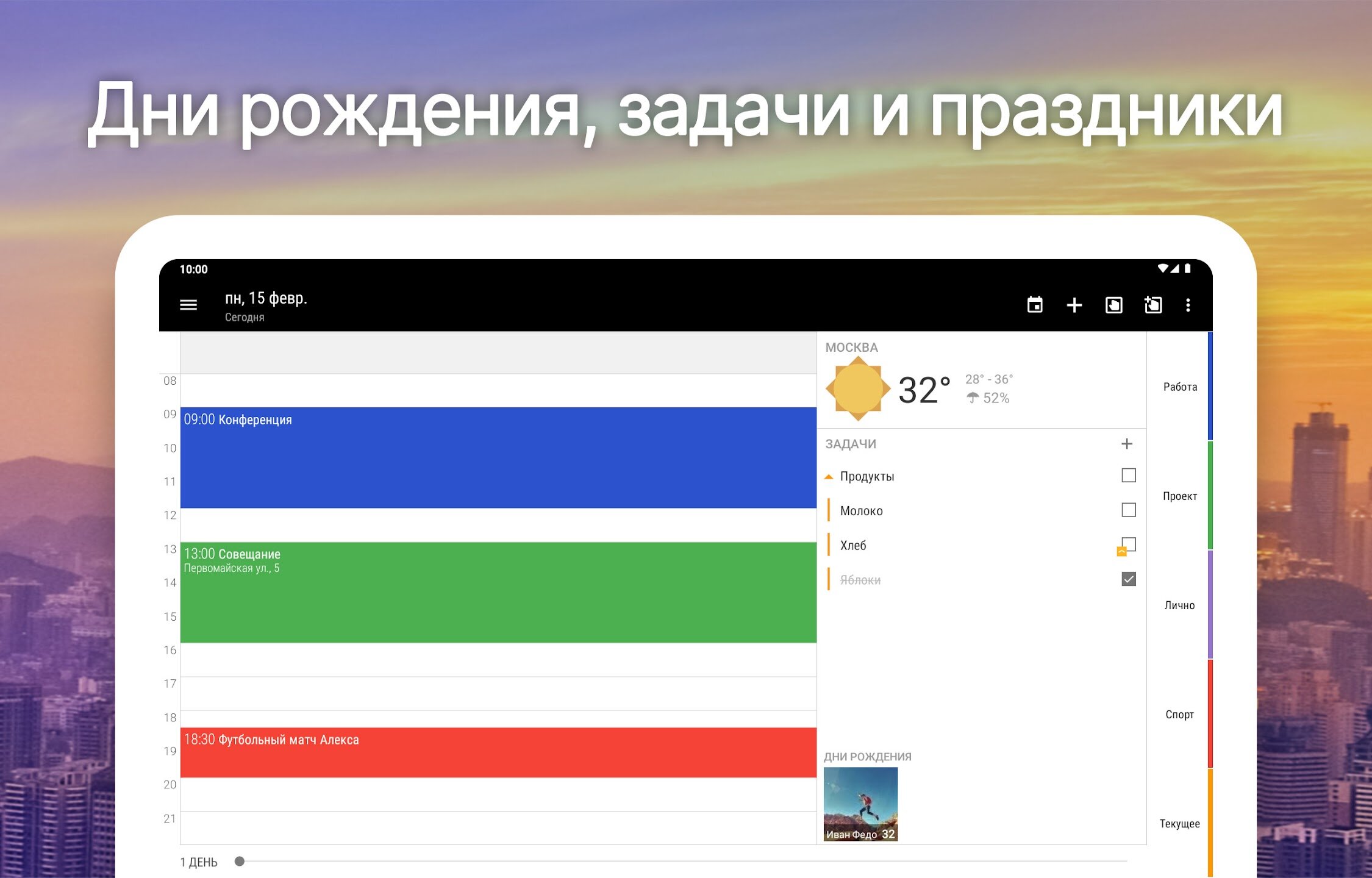1372x878 pixels.
Task: Click the add-template icon with plus and hand
Action: (1152, 305)
